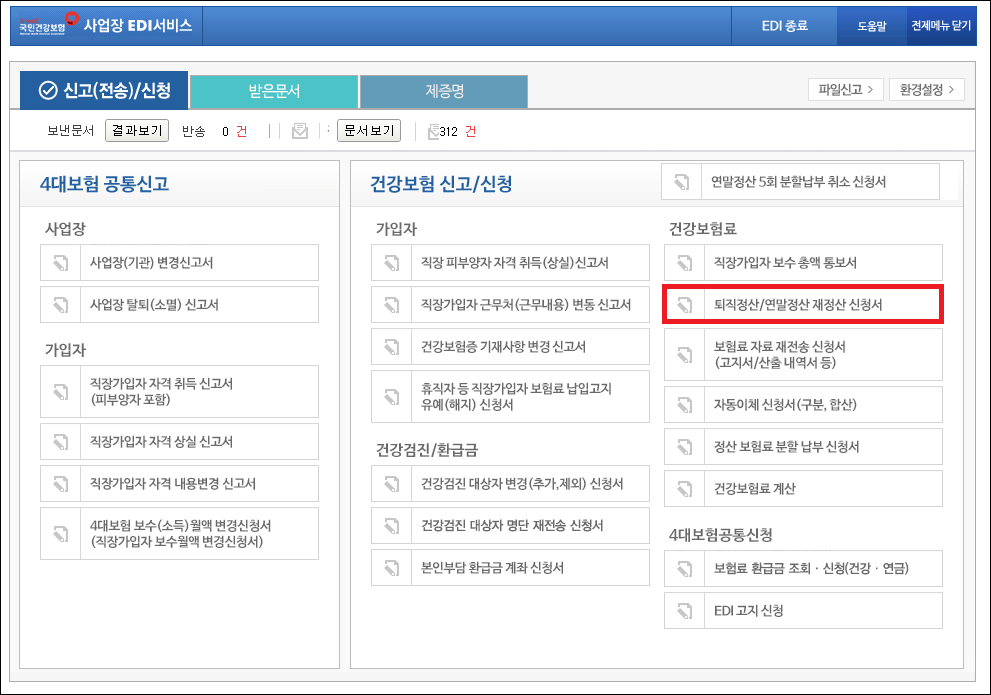Open 자동이체 신청서(구분, 합산)
This screenshot has width=991, height=695.
click(x=803, y=404)
